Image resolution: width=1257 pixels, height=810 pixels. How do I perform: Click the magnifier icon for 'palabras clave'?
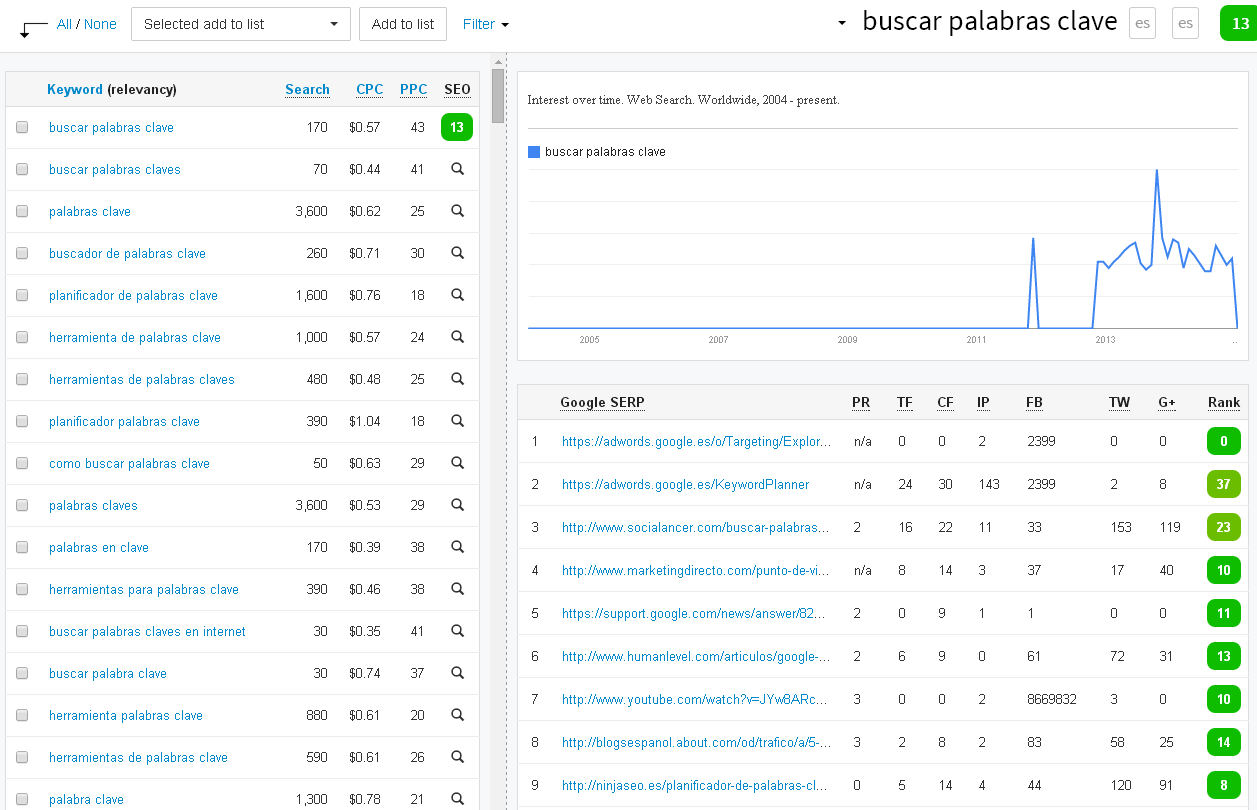(457, 211)
